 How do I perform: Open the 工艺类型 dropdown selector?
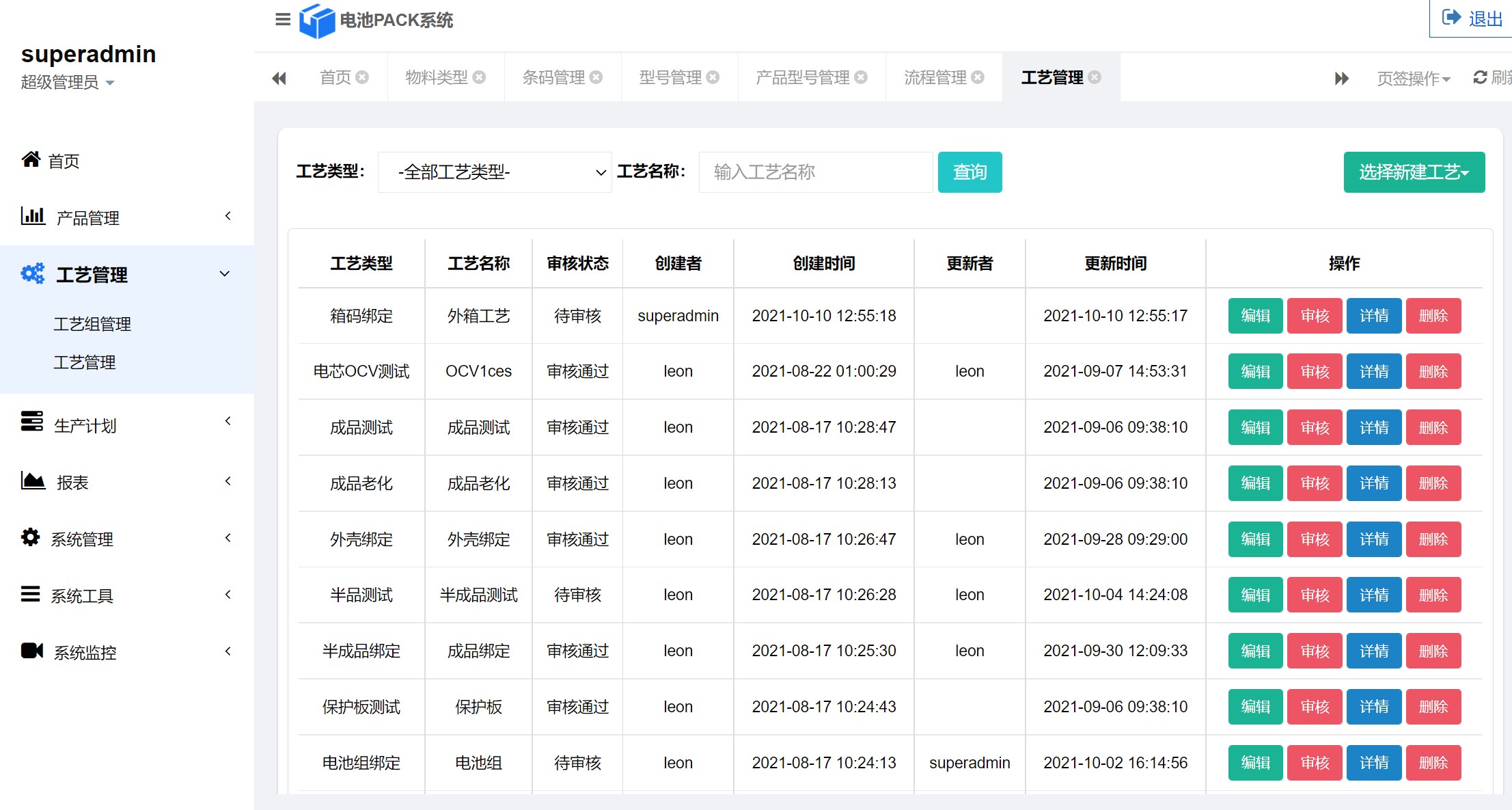[x=494, y=172]
